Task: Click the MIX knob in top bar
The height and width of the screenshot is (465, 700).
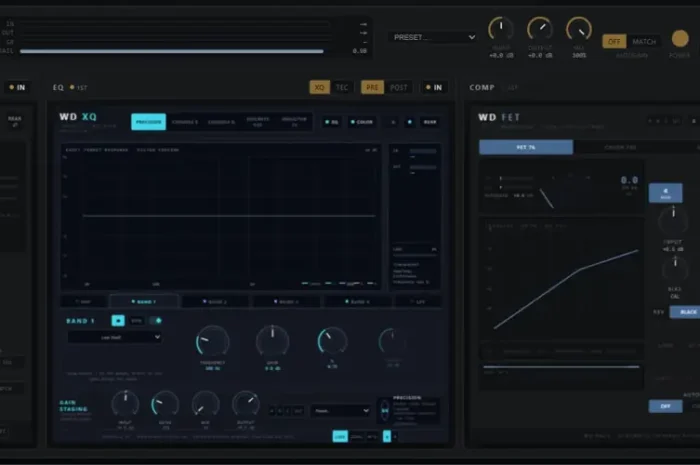Action: [579, 29]
